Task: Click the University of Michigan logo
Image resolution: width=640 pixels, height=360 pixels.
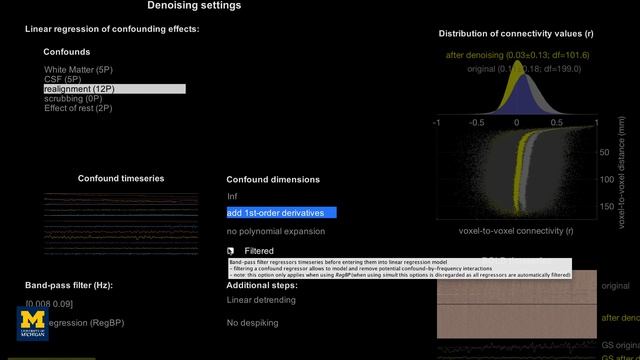Action: click(33, 324)
